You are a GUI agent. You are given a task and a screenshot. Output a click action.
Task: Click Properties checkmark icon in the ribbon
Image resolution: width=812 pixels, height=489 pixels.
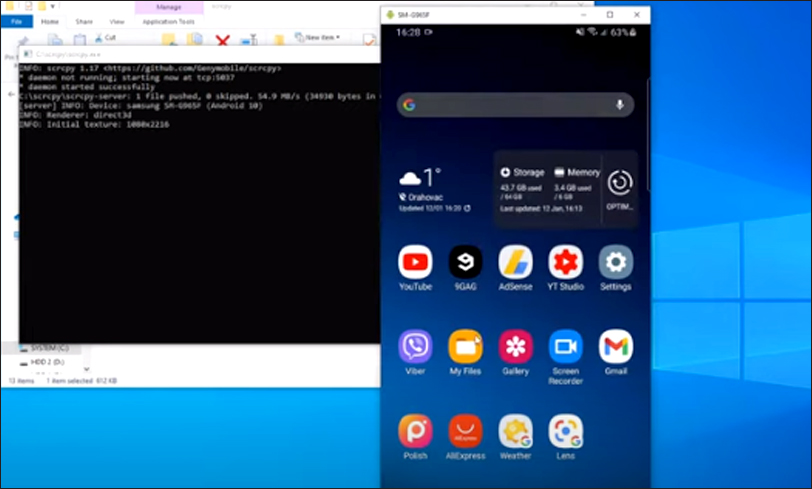370,40
